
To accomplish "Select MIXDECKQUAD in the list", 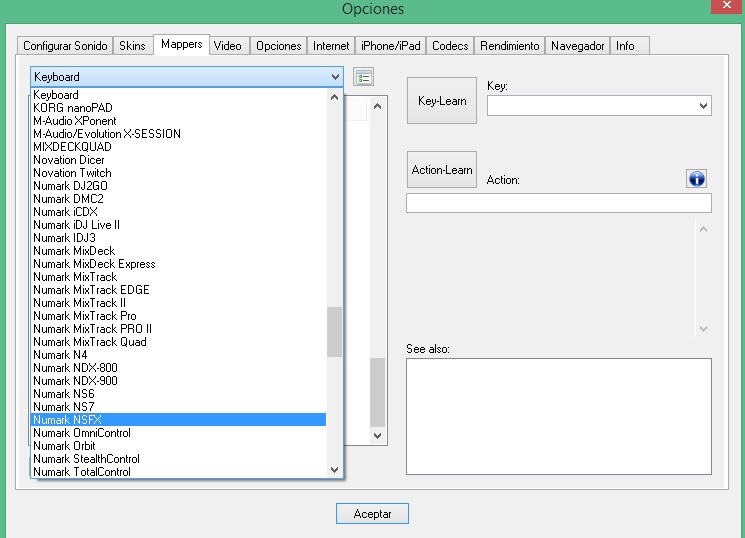I will 179,147.
